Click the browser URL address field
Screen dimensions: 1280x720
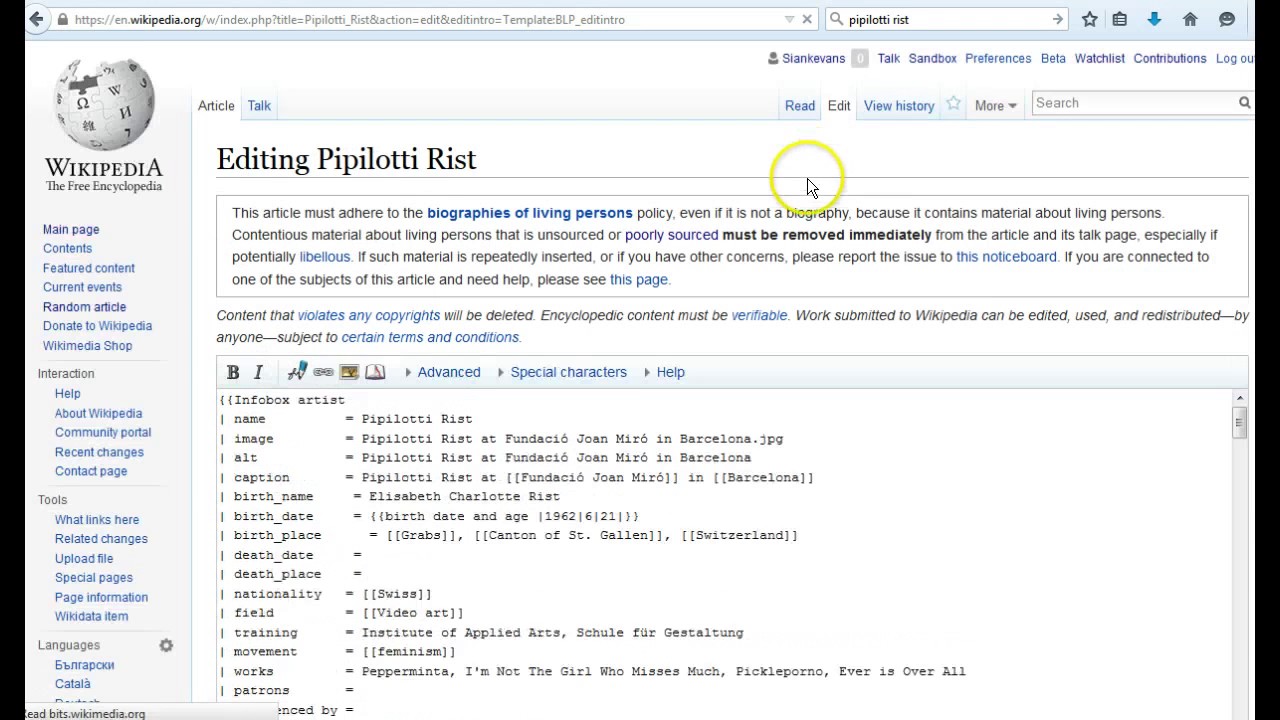pyautogui.click(x=425, y=19)
